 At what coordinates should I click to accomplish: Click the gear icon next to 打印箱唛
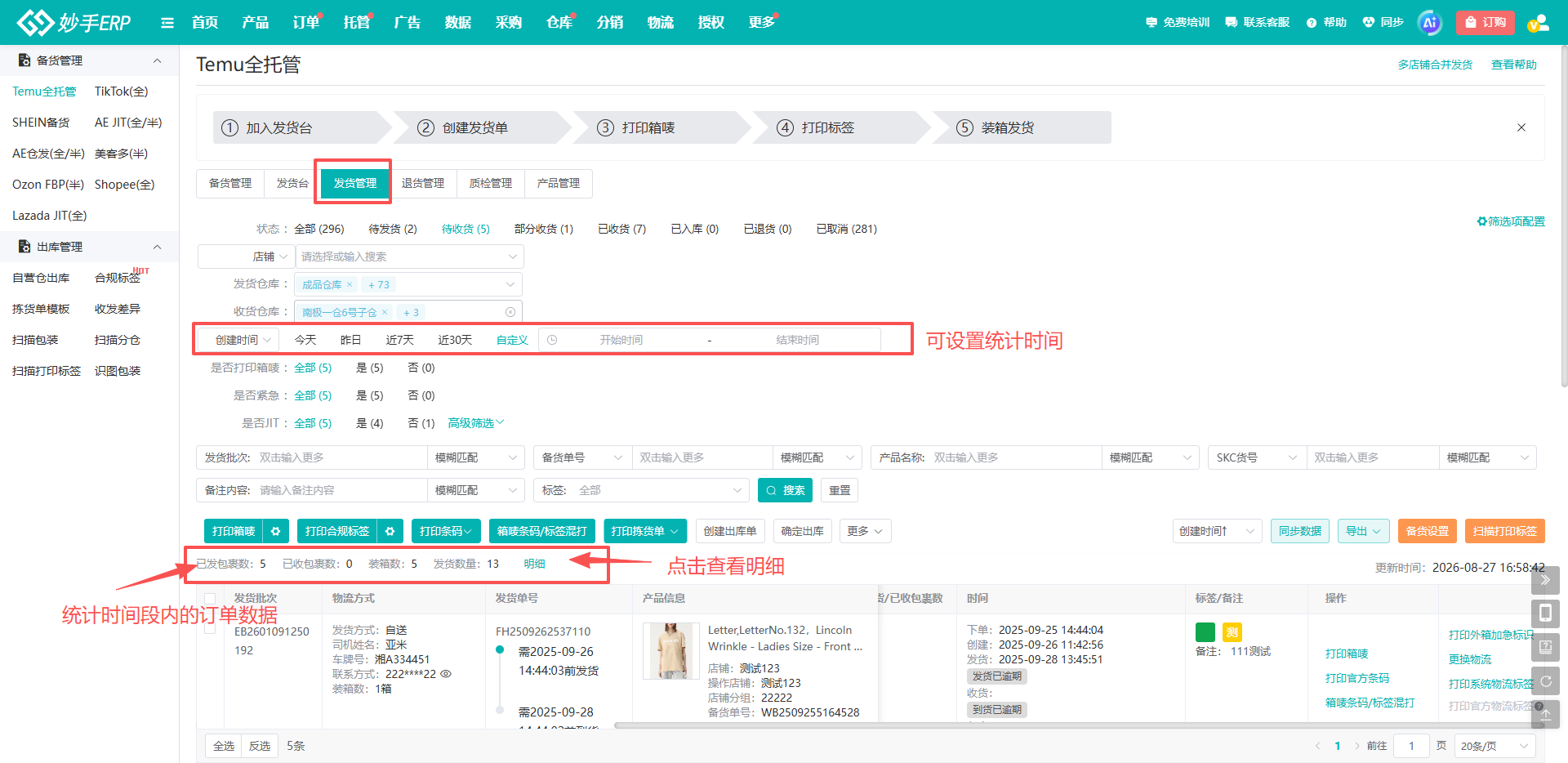(x=276, y=531)
